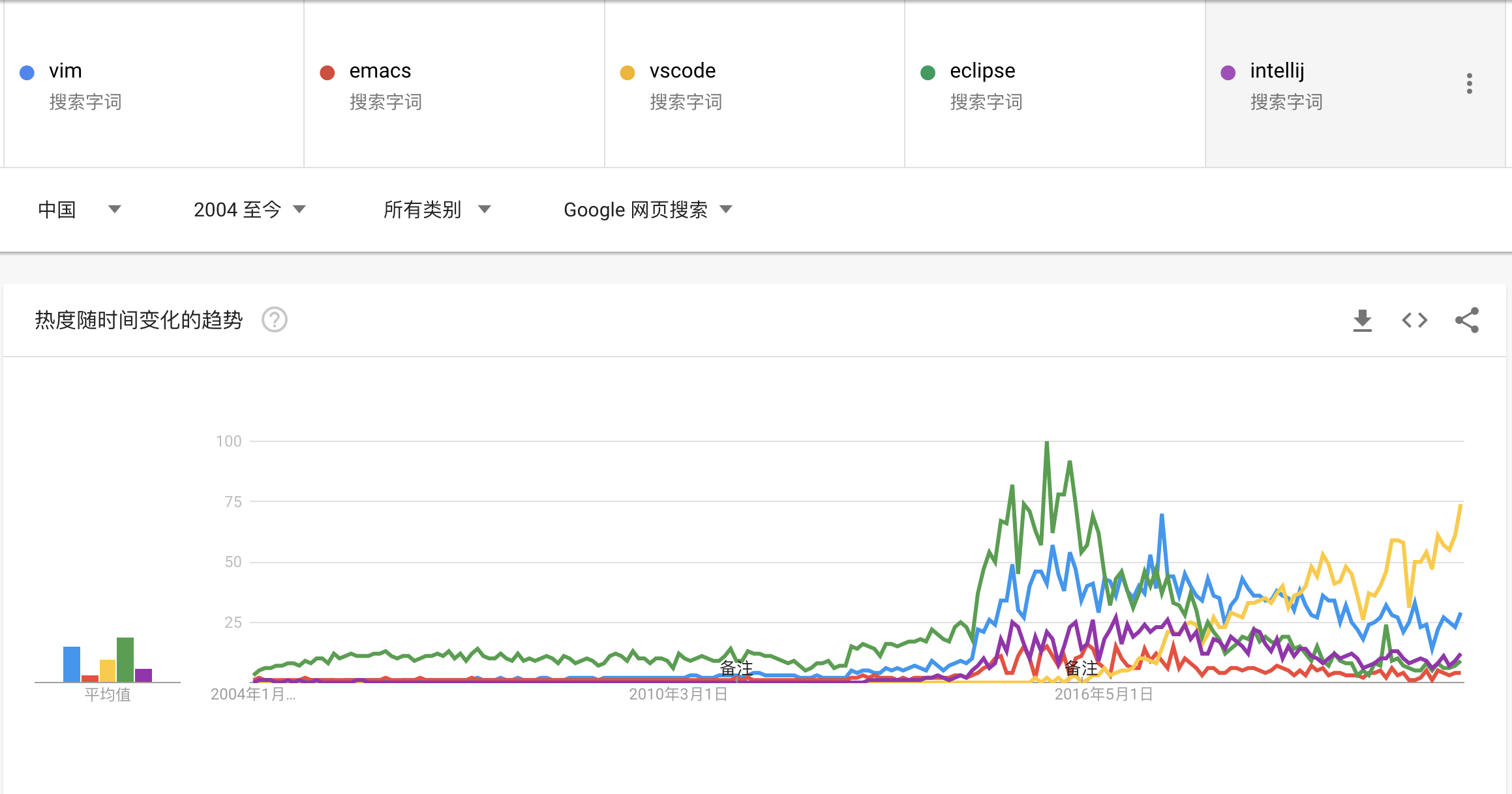Select the emacs search term card

[454, 83]
